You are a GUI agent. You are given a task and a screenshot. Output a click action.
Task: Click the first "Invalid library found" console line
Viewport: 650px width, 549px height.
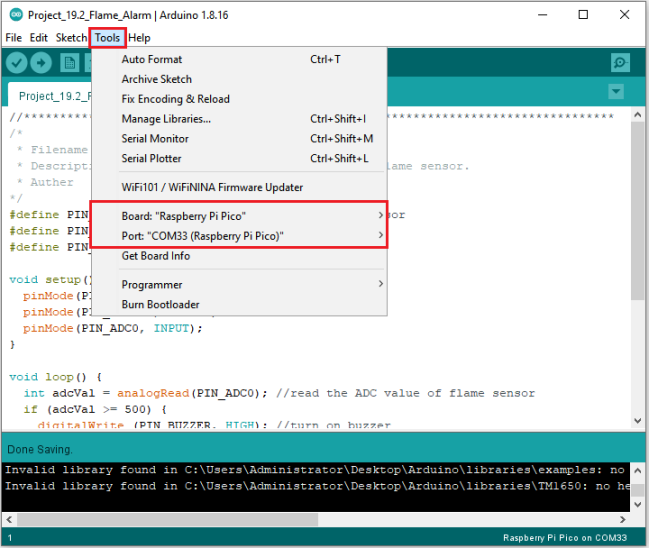[315, 470]
